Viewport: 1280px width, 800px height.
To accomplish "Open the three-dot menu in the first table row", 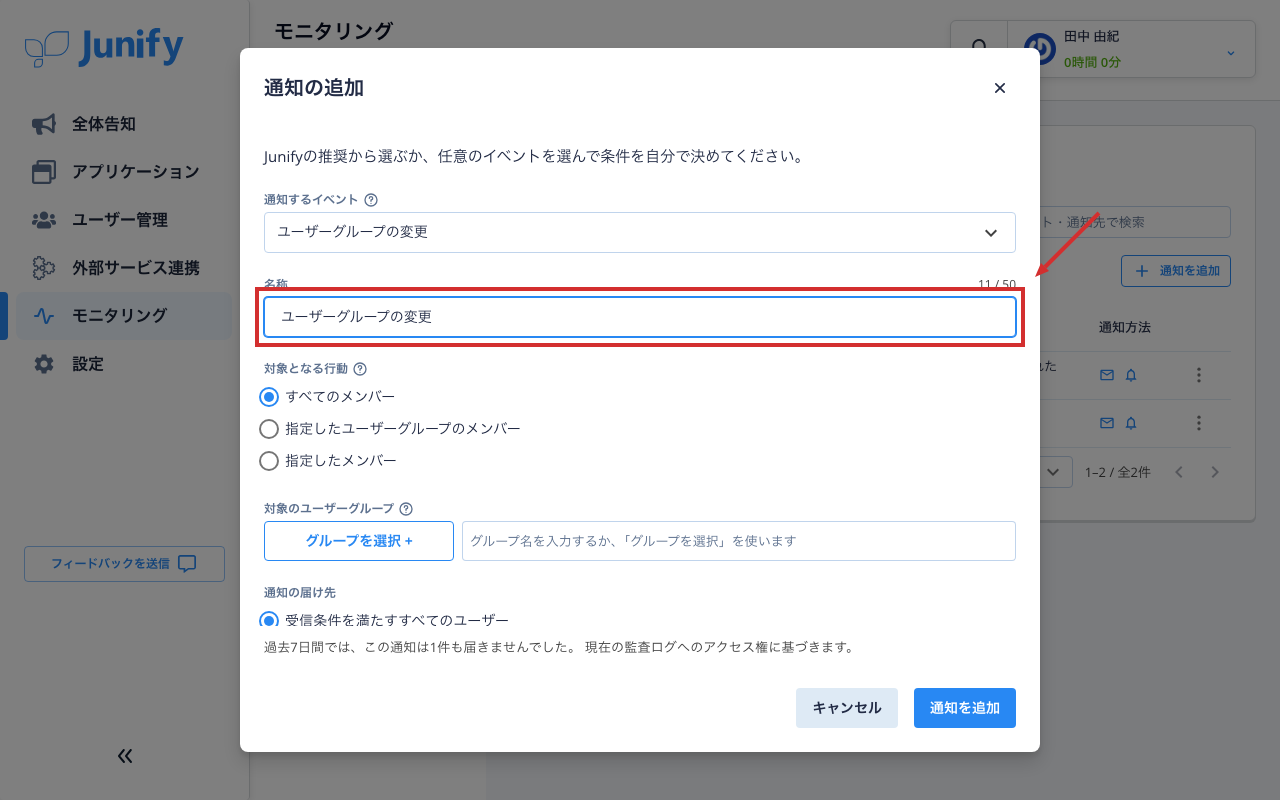I will (x=1199, y=375).
